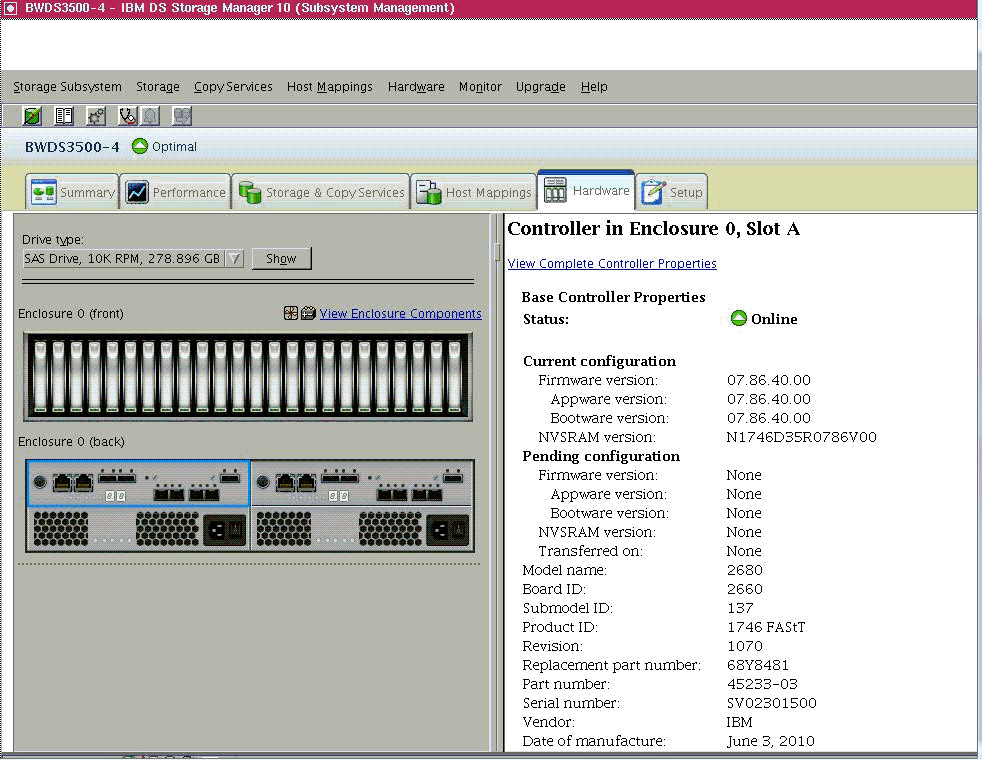Open the Drive type dropdown
Screen dimensions: 982x760
pyautogui.click(x=234, y=258)
